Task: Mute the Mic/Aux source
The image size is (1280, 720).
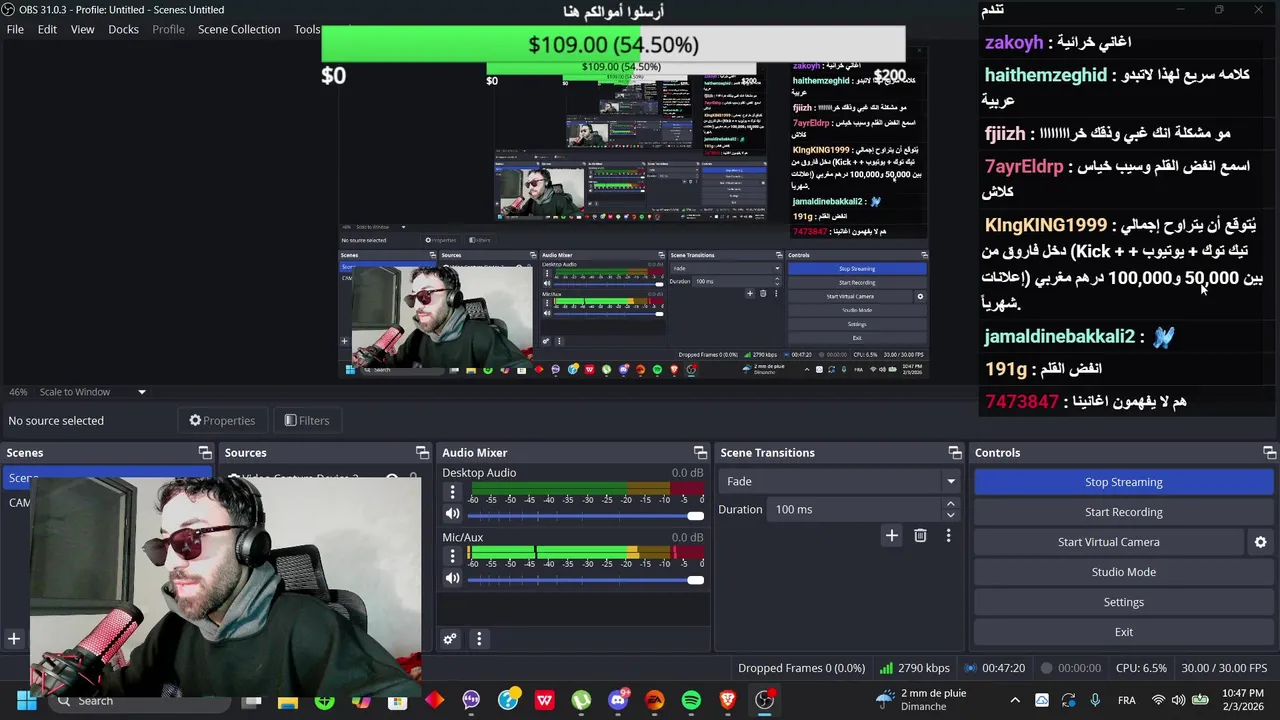Action: [452, 578]
